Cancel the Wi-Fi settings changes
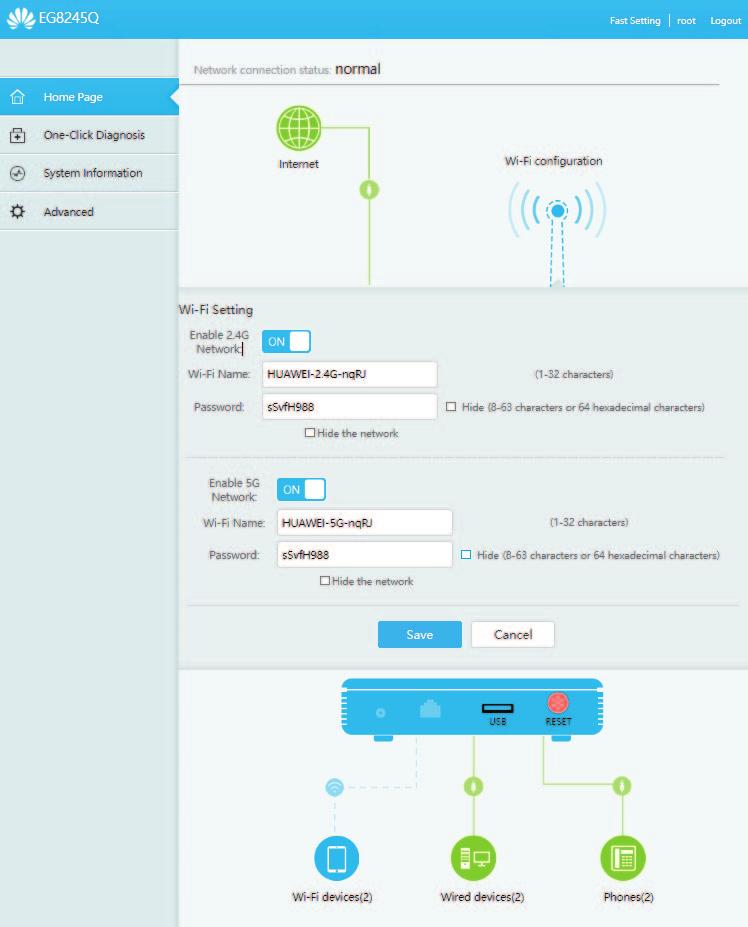The height and width of the screenshot is (927, 748). click(513, 634)
